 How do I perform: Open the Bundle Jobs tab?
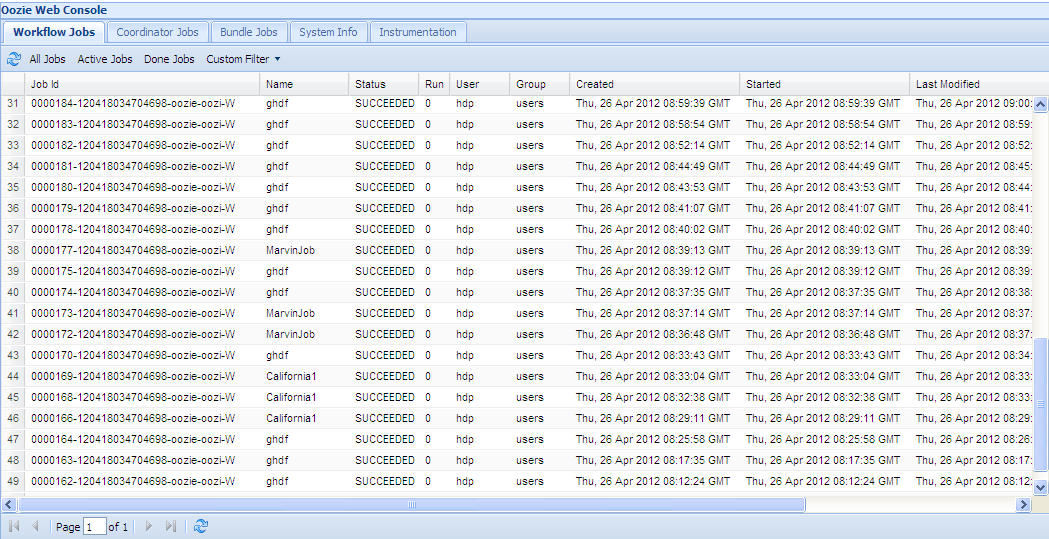tap(249, 32)
